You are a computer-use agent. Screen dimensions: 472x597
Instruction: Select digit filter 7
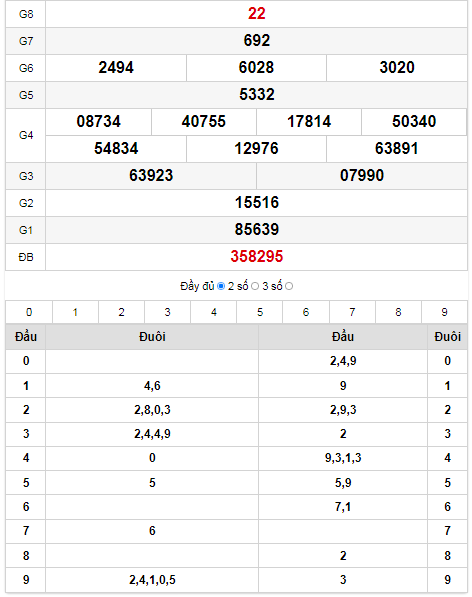pos(352,312)
